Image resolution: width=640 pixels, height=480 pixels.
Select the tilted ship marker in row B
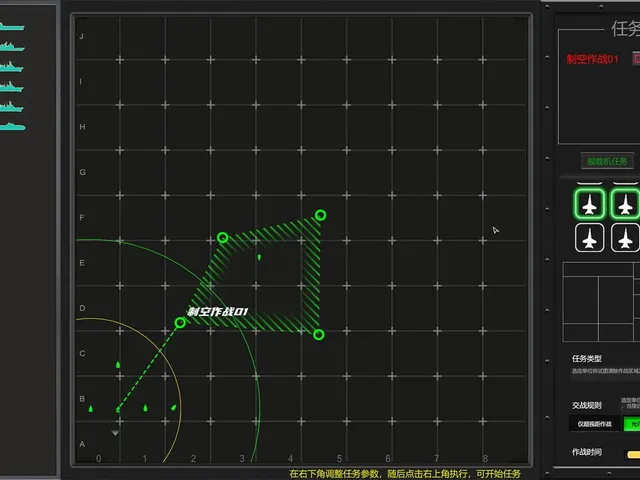(x=174, y=407)
